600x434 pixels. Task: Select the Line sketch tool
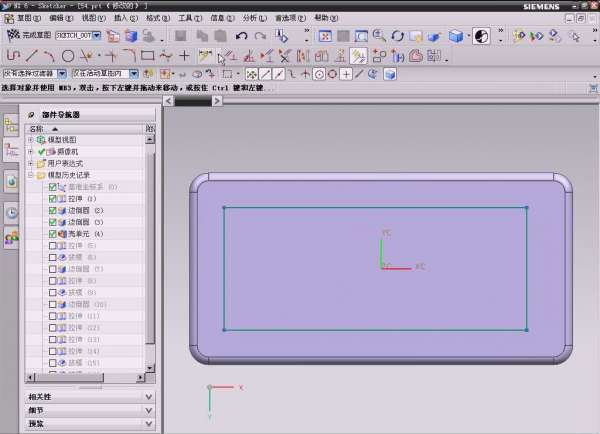[32, 56]
